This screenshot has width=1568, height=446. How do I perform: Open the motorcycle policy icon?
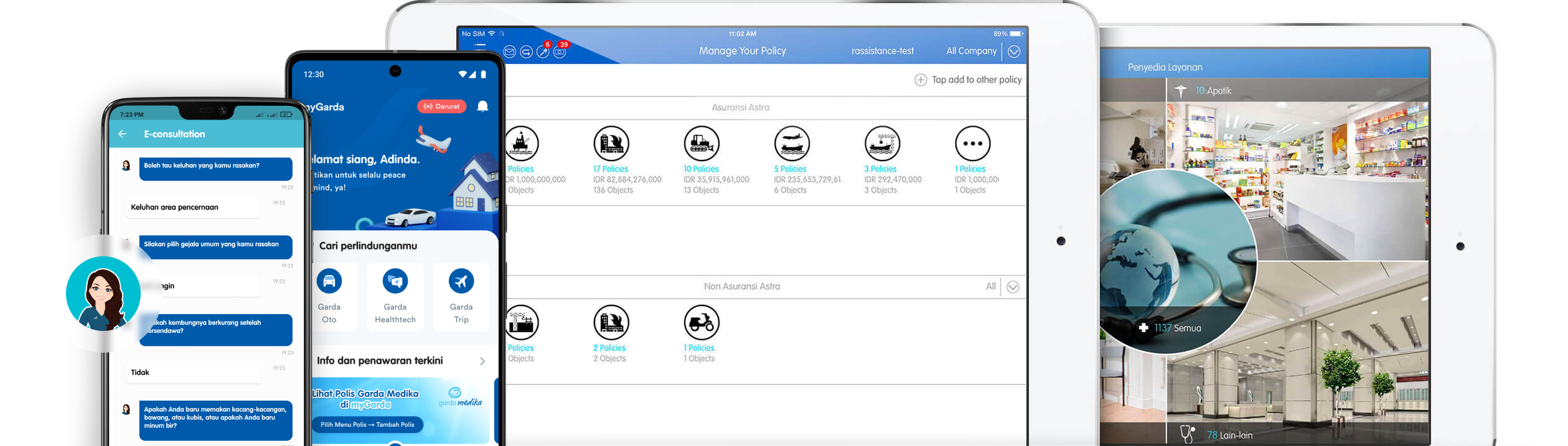point(702,322)
